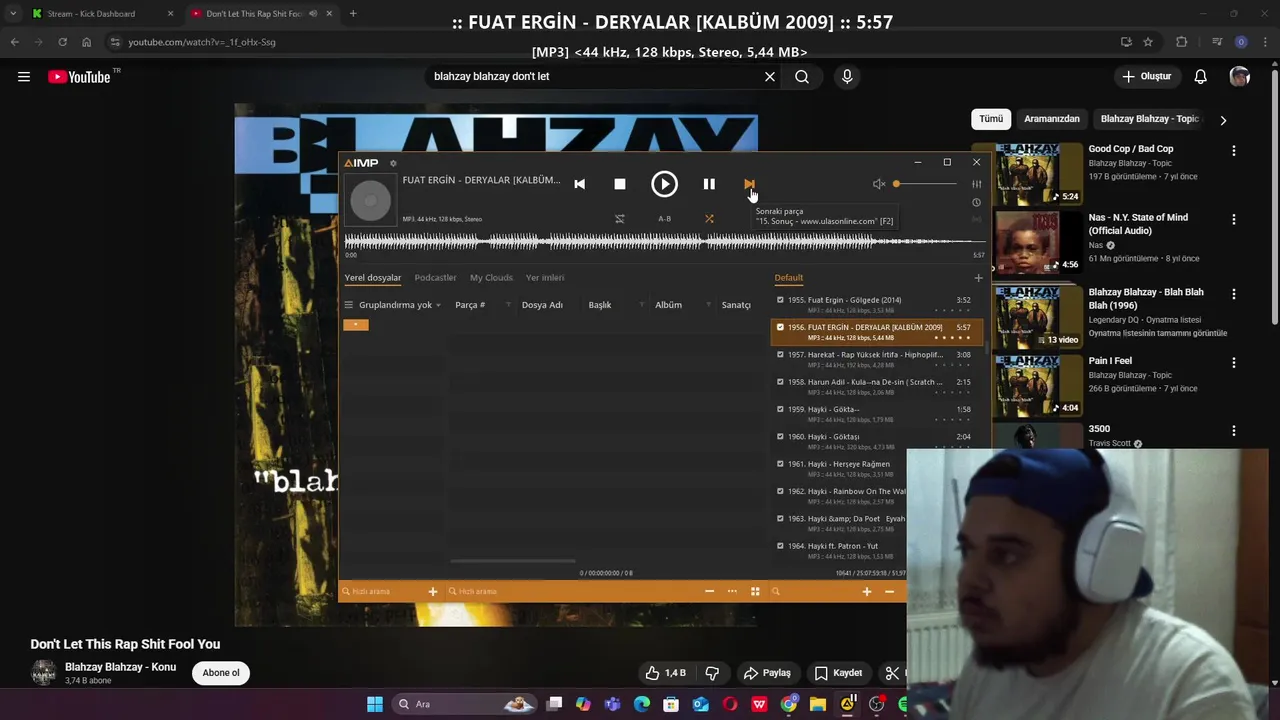
Task: Select the Default playlist tab
Action: 788,278
